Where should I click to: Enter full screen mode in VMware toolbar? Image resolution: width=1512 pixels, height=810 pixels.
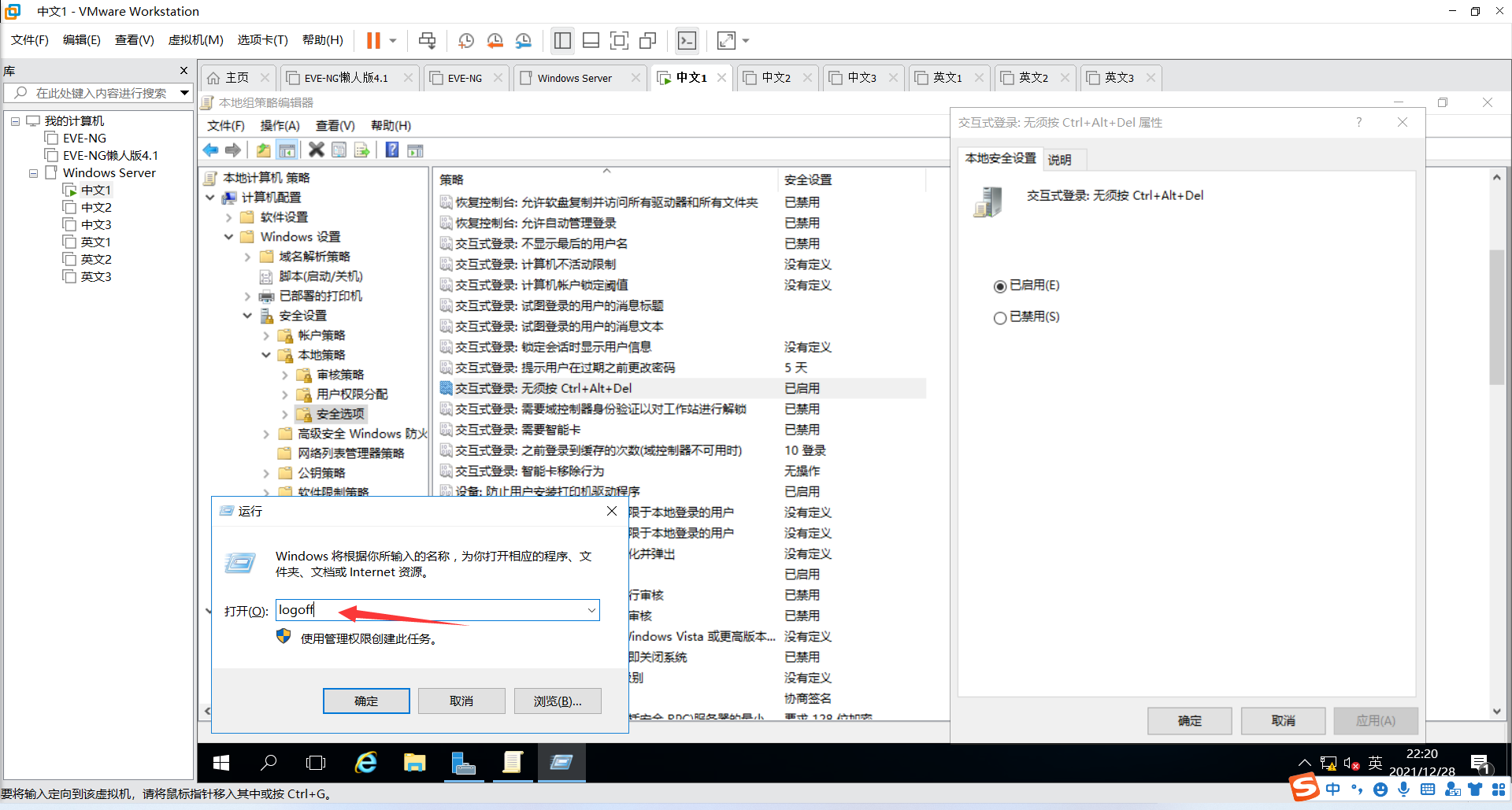pos(726,40)
